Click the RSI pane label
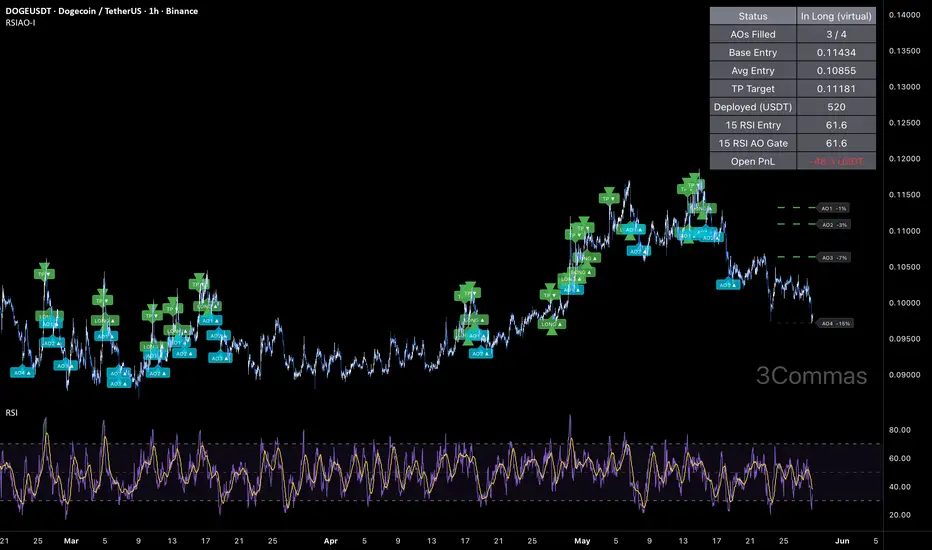The height and width of the screenshot is (550, 932). pos(11,413)
